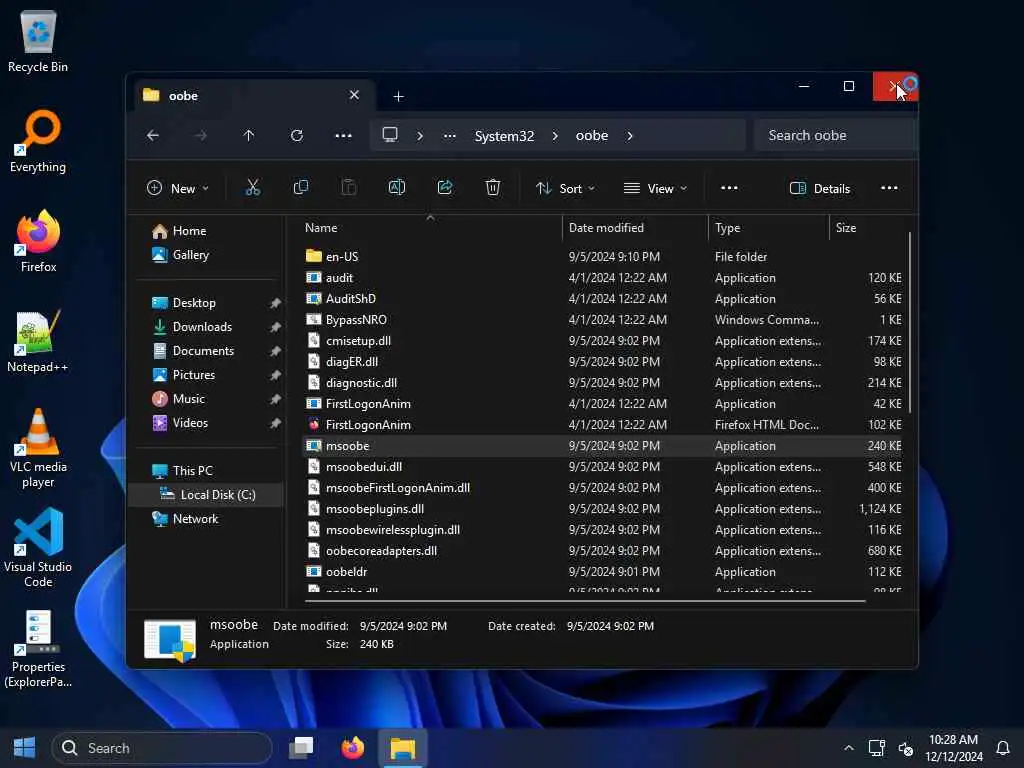
Task: Open Windows Start menu
Action: point(24,748)
